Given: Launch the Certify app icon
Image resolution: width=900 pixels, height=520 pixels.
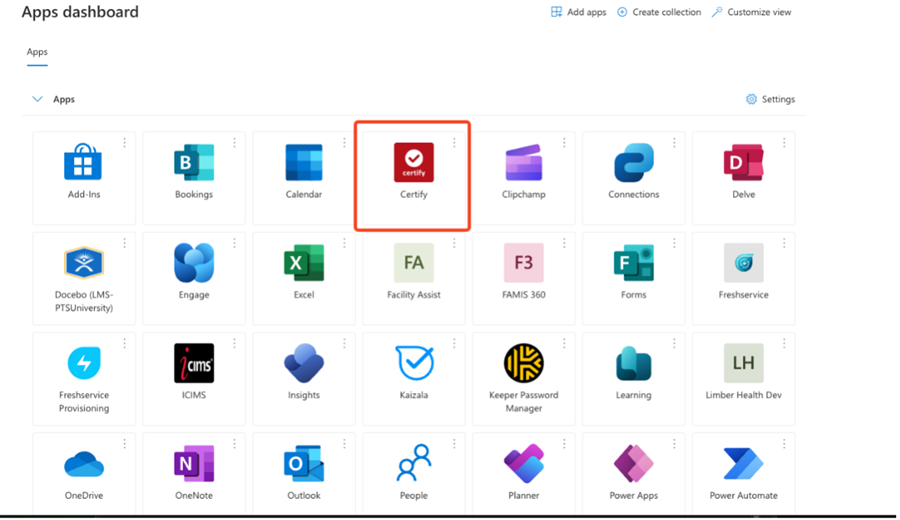Looking at the screenshot, I should [x=414, y=162].
